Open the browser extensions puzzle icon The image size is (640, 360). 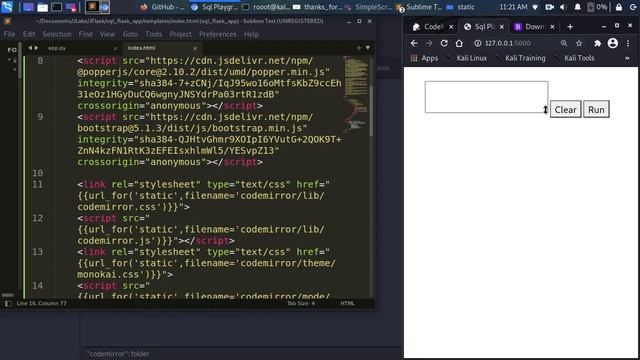coord(598,43)
